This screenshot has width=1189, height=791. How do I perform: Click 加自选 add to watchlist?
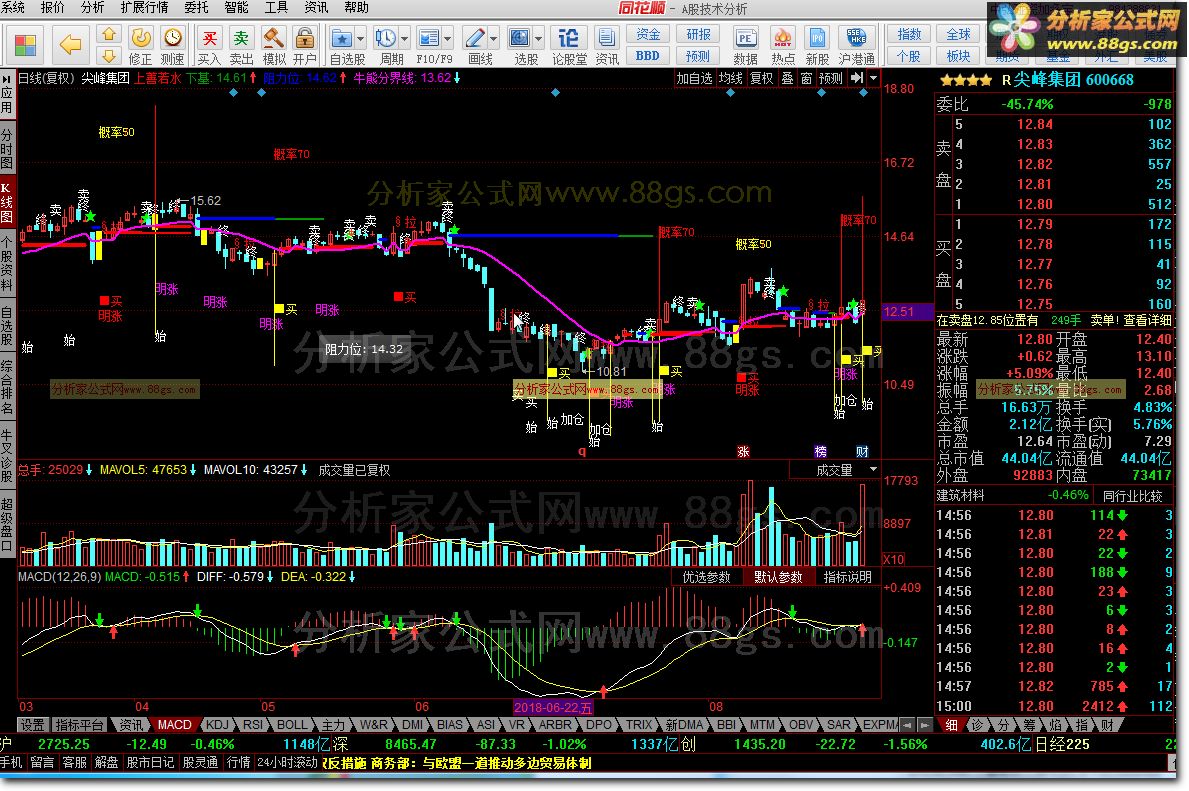click(695, 78)
